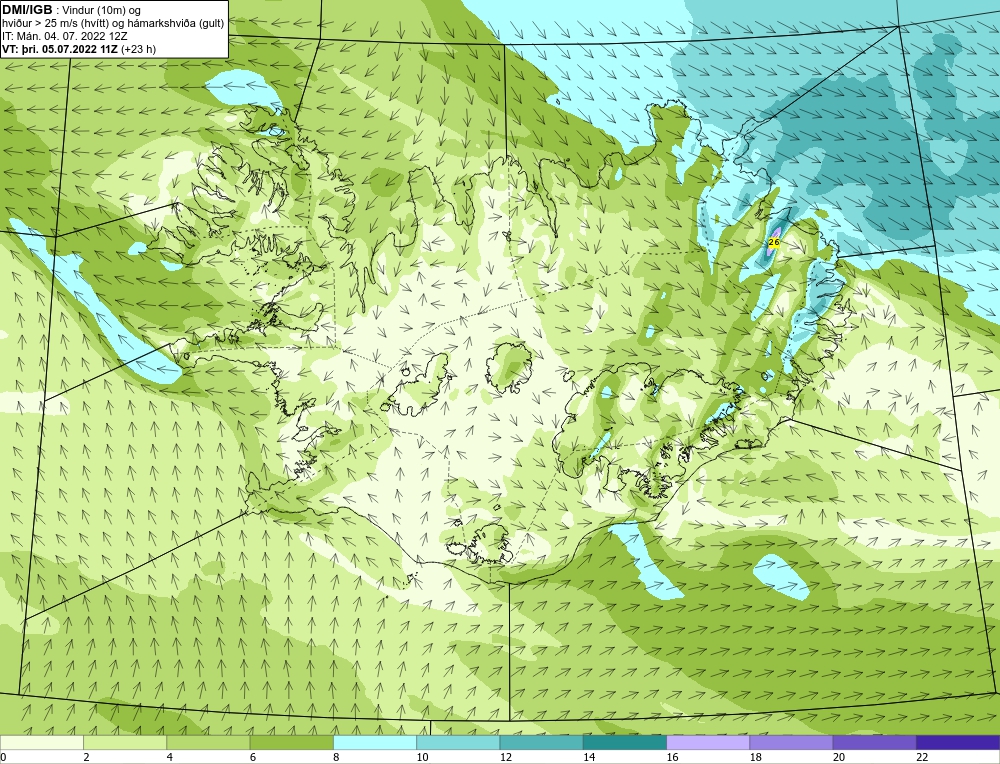Click the light teal 10–12 m/s legend swatch

pos(458,743)
